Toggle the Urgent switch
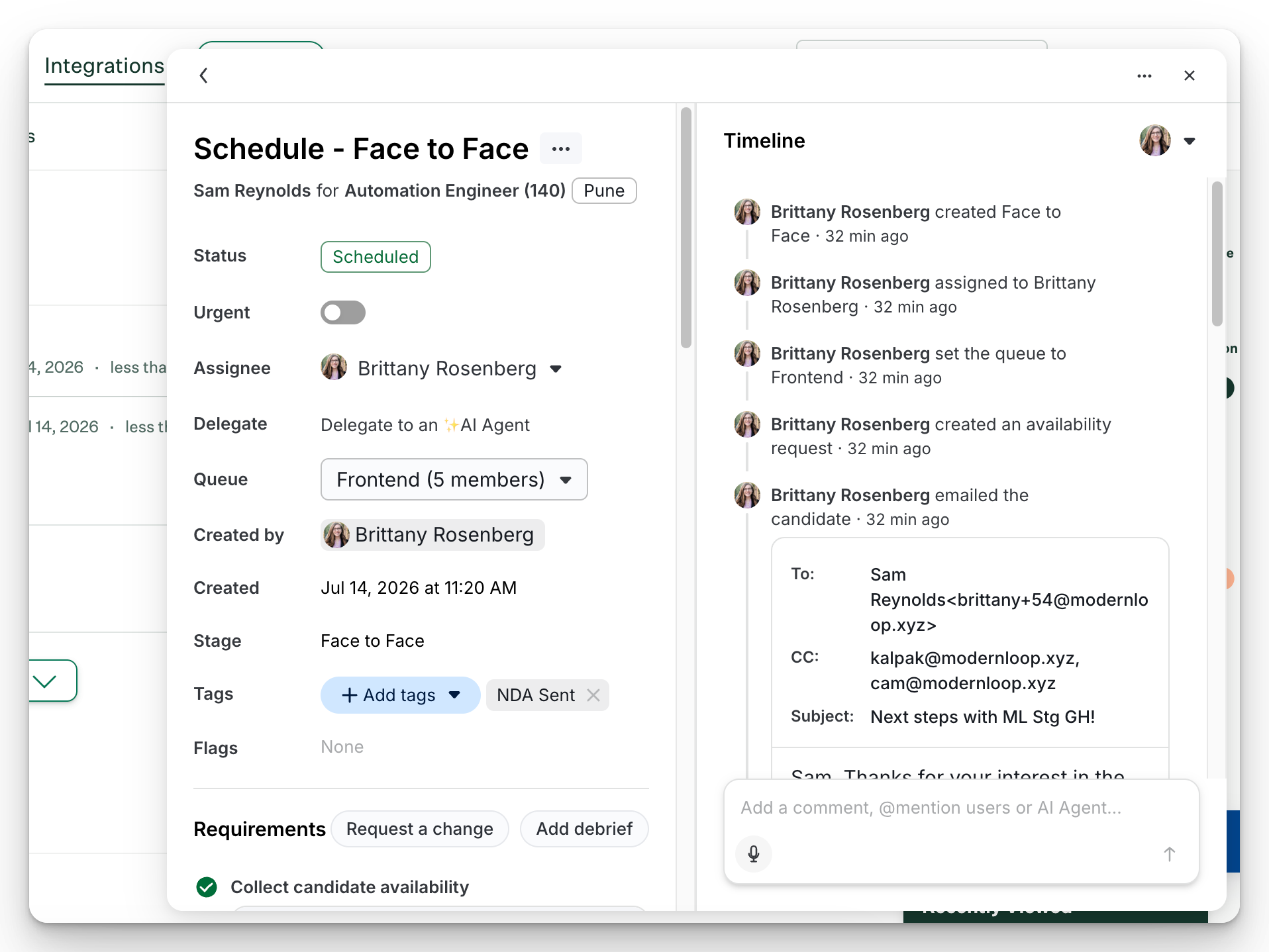1269x952 pixels. pos(342,312)
